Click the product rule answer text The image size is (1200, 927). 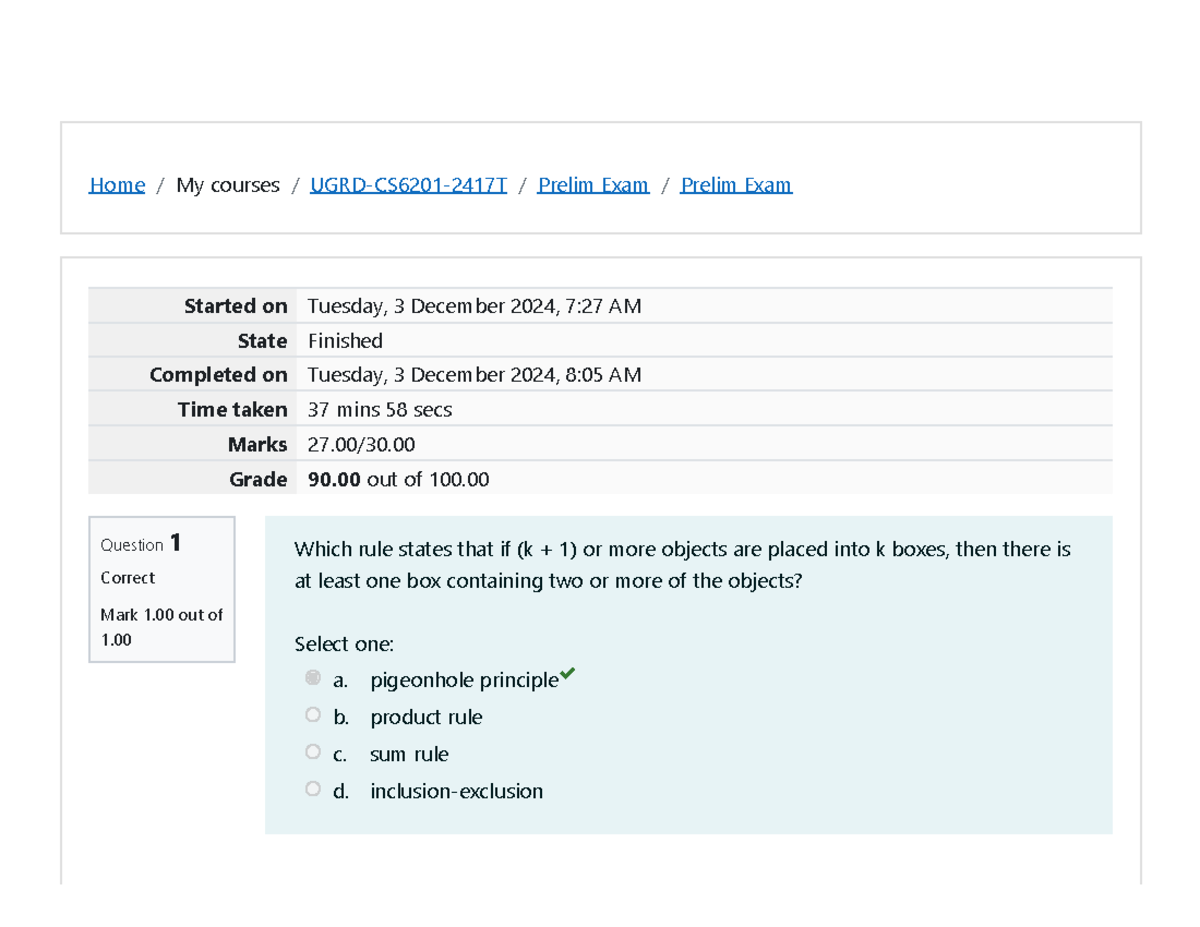(x=426, y=718)
